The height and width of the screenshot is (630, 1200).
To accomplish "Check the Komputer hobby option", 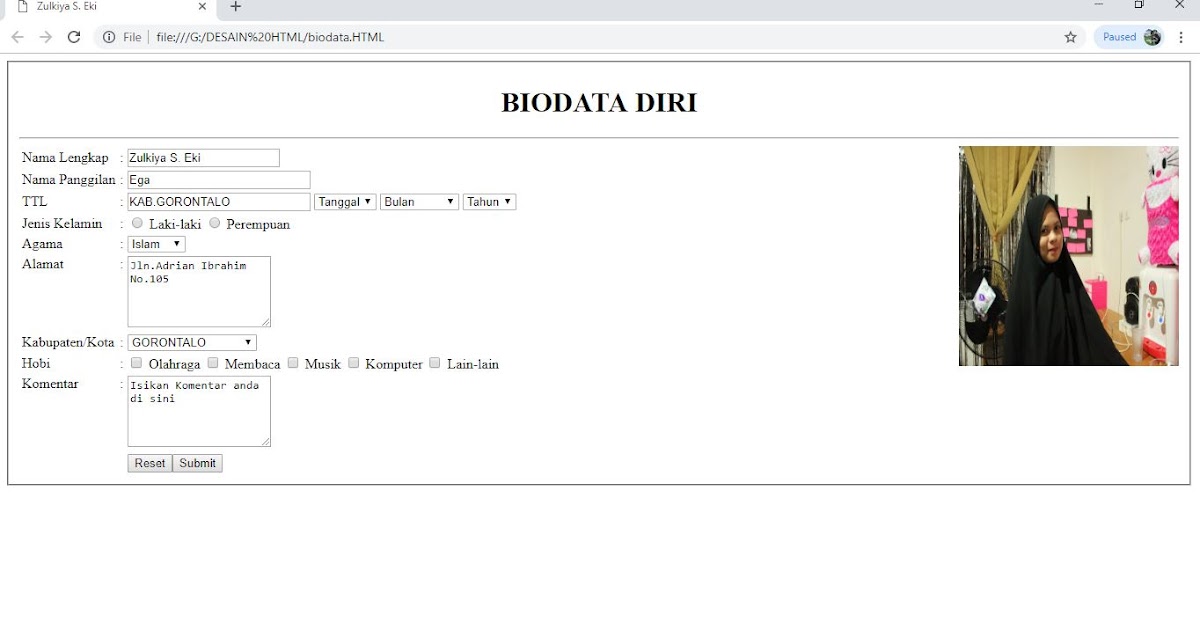I will coord(354,362).
